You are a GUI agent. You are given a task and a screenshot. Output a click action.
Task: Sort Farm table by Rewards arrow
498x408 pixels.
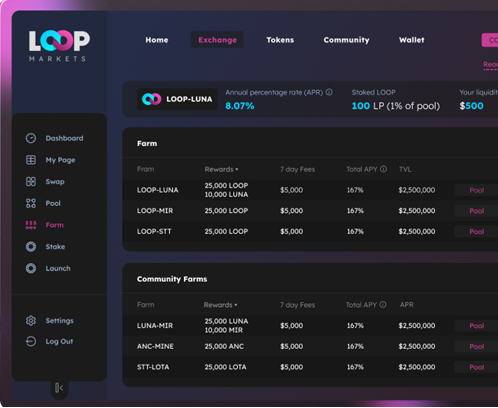point(237,170)
